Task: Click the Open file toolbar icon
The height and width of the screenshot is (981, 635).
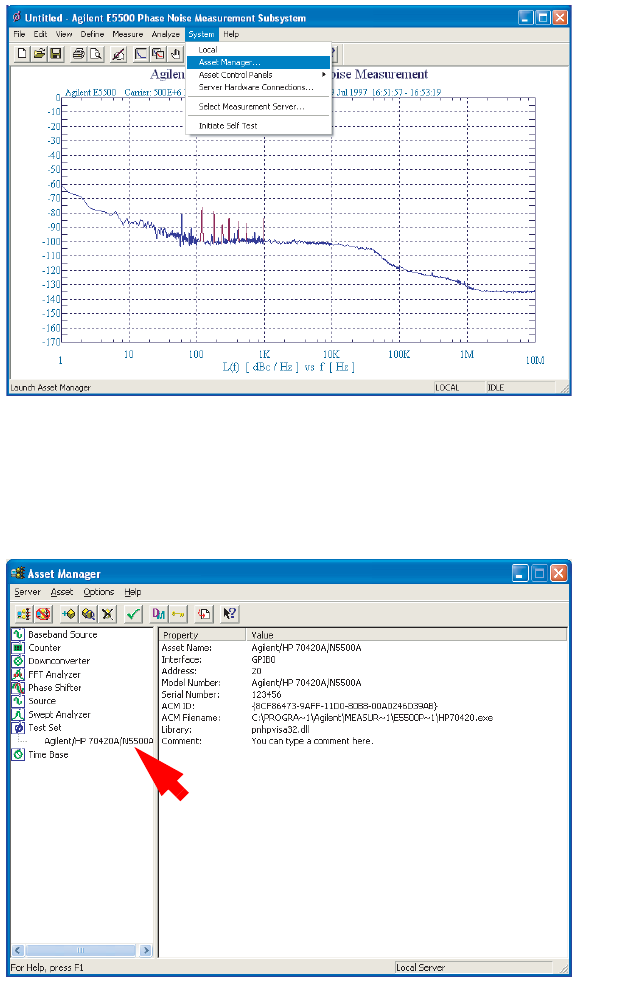Action: pos(40,54)
